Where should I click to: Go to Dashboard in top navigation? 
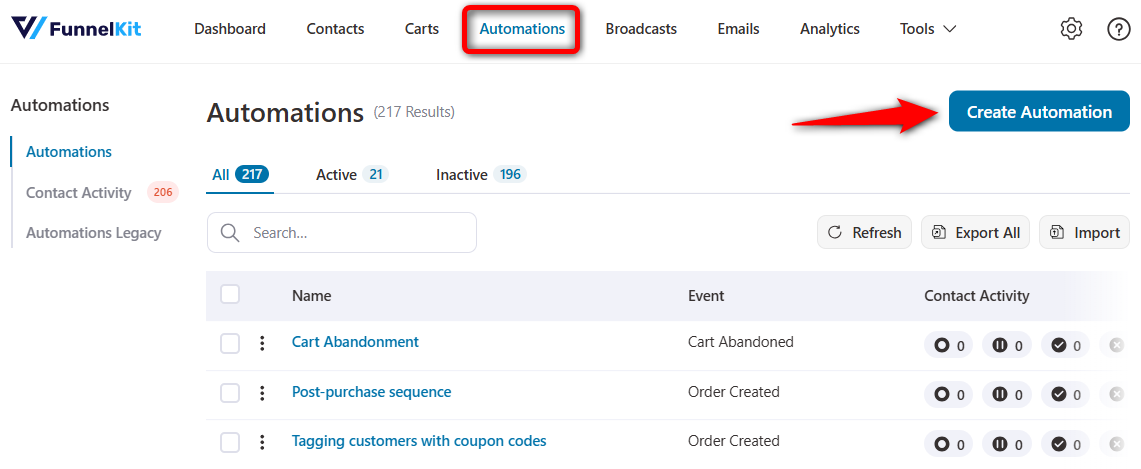[230, 29]
